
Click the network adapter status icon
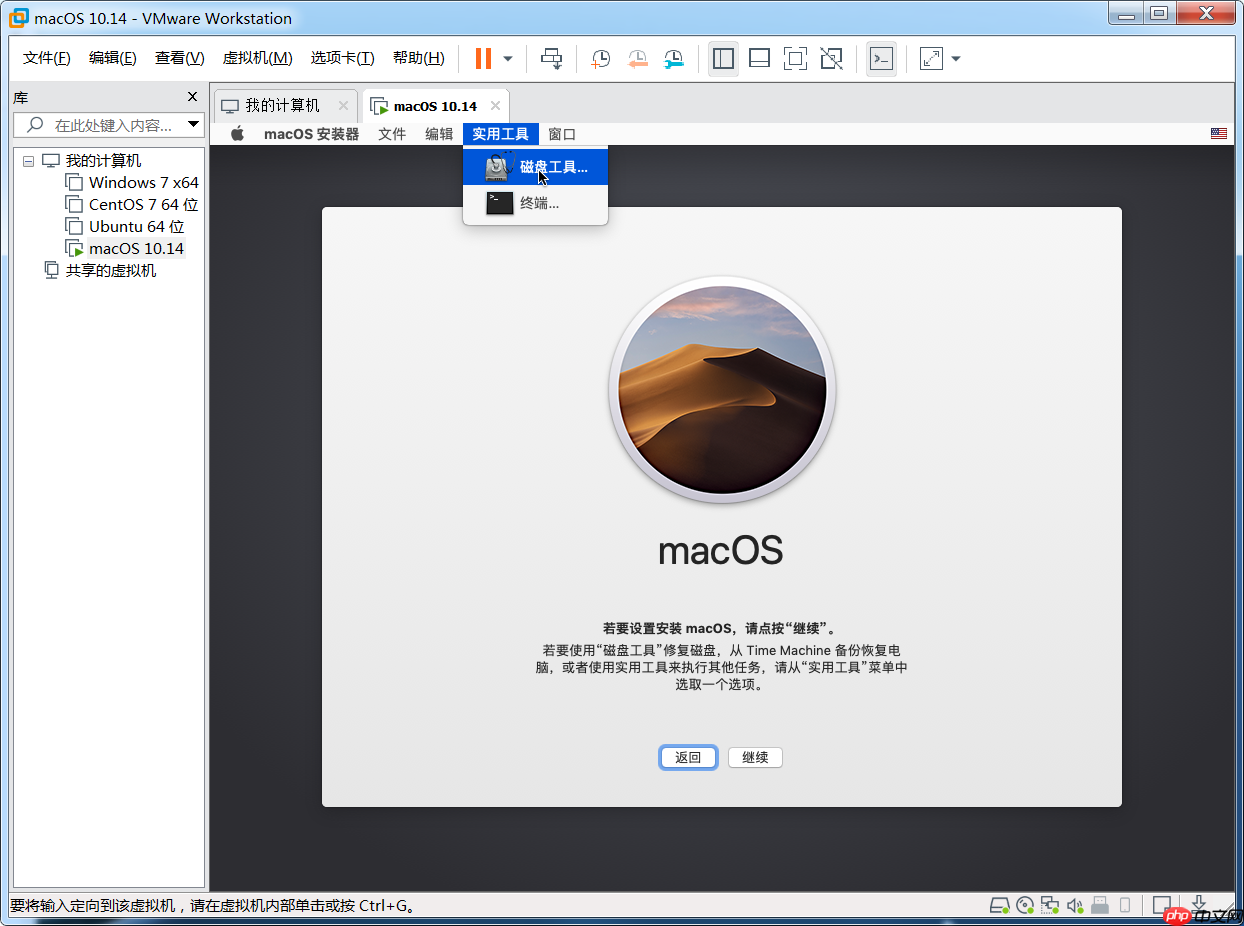tap(1051, 905)
